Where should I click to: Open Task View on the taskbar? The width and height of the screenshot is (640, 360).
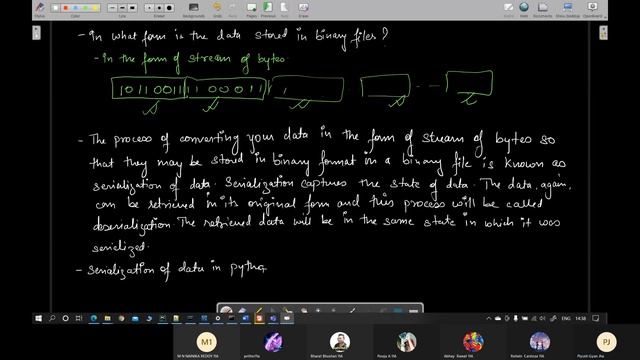pos(79,318)
